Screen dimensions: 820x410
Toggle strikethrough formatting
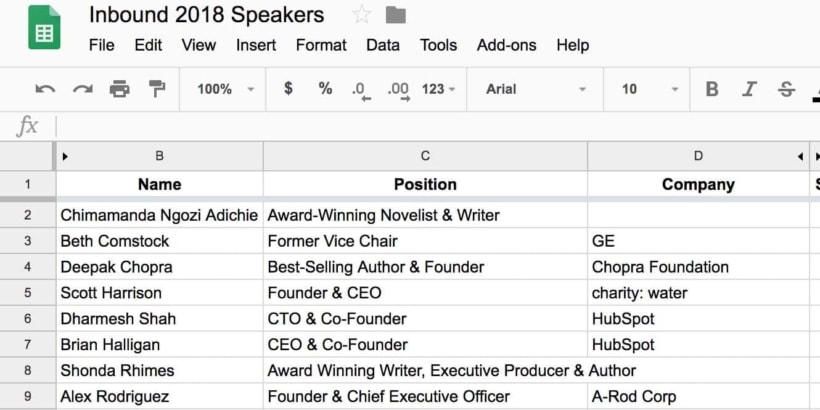(786, 89)
